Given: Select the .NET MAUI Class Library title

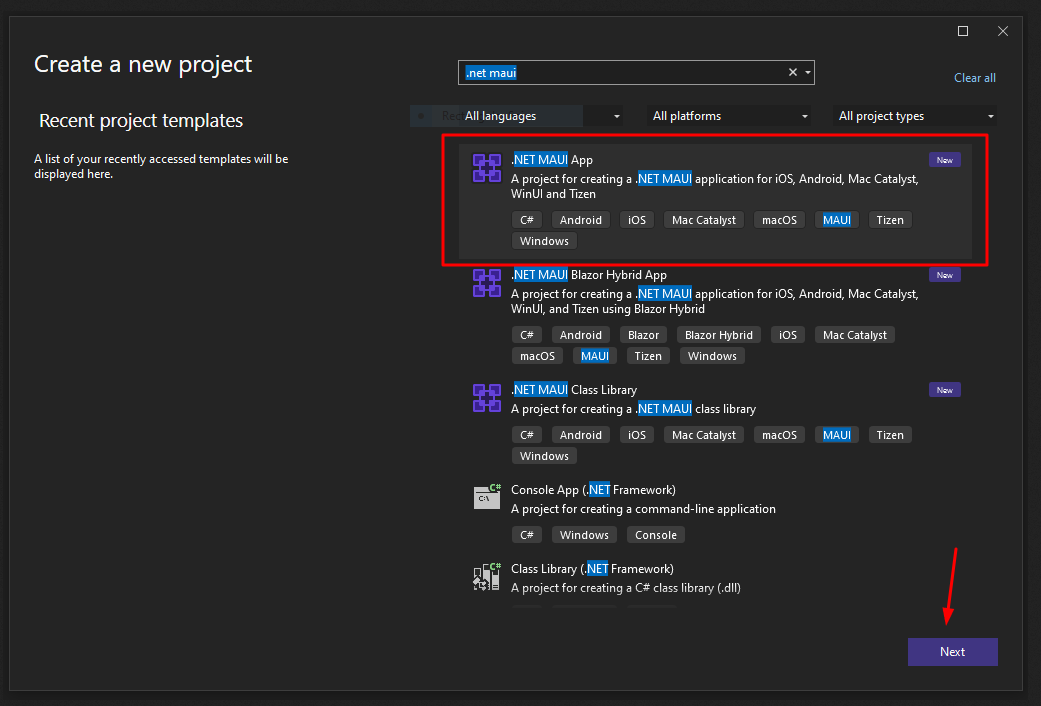Looking at the screenshot, I should pos(574,390).
